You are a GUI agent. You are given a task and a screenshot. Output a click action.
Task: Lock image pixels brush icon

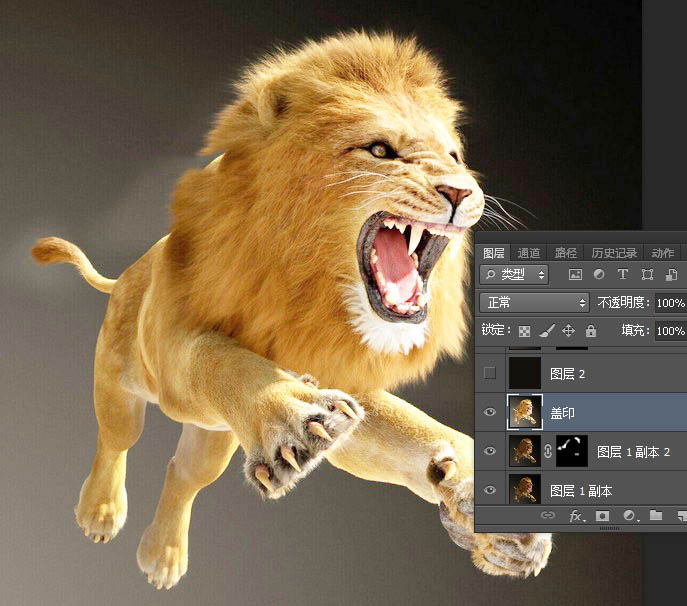click(x=547, y=331)
